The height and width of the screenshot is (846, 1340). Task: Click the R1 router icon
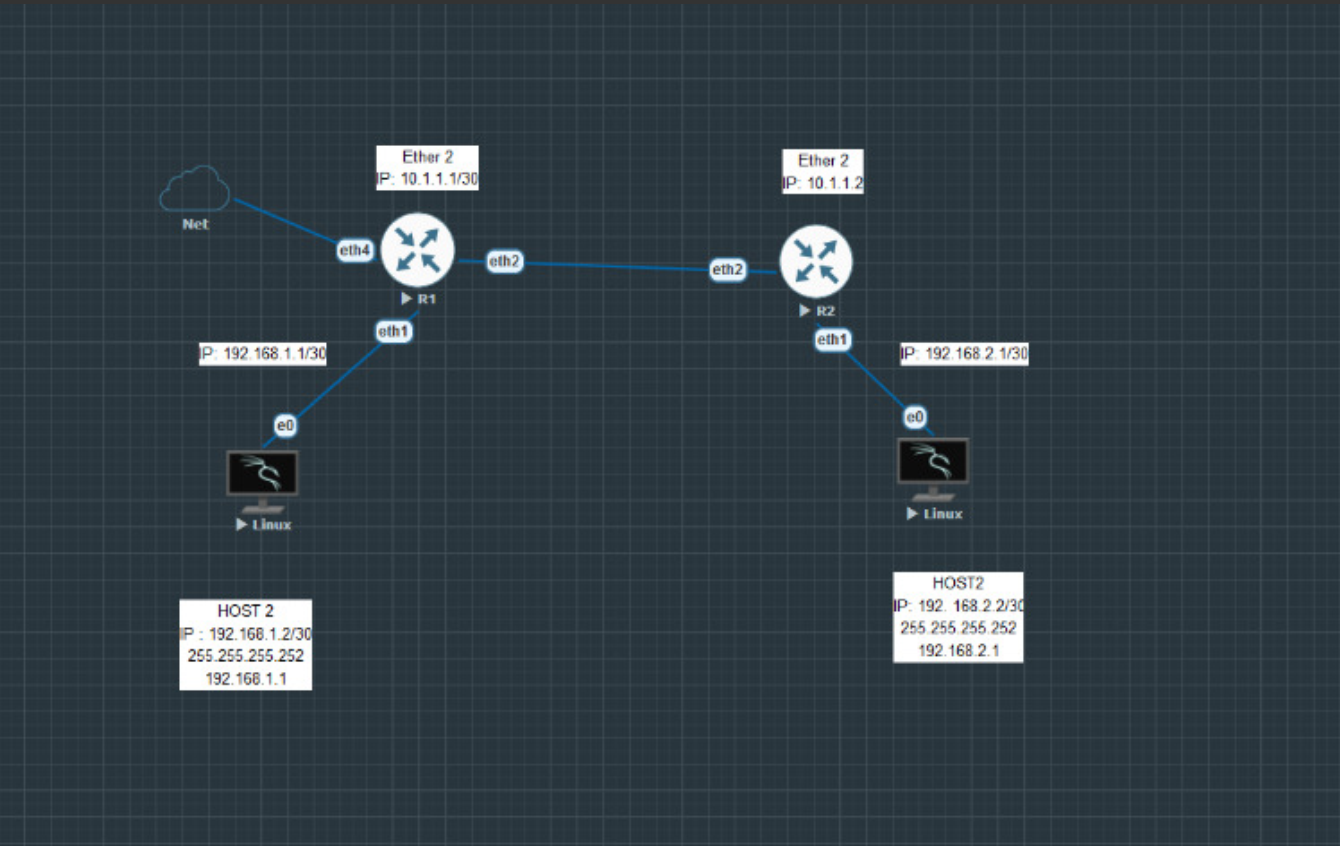pos(417,250)
